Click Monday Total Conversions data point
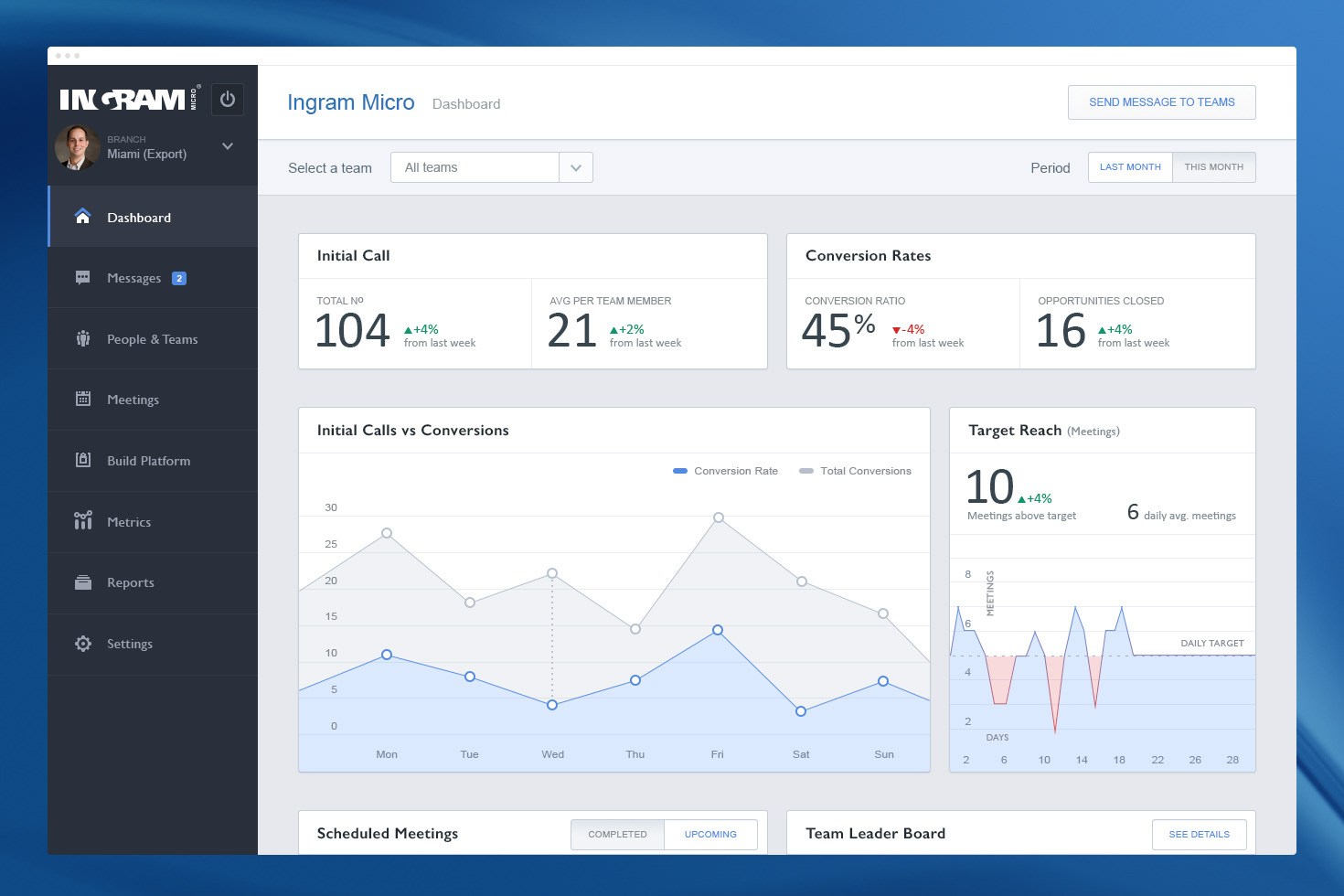 pyautogui.click(x=387, y=533)
